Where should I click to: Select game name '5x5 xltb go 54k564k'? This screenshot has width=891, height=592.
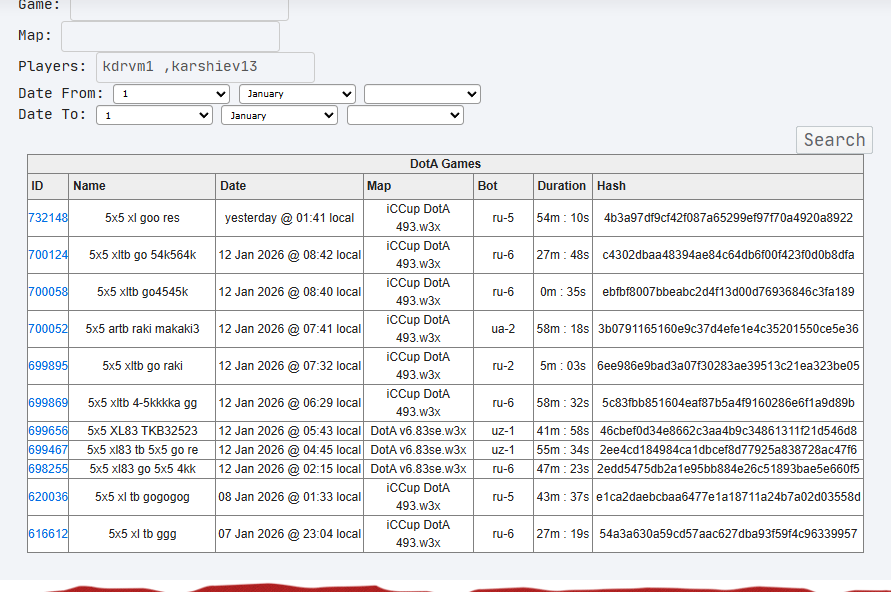pyautogui.click(x=142, y=255)
